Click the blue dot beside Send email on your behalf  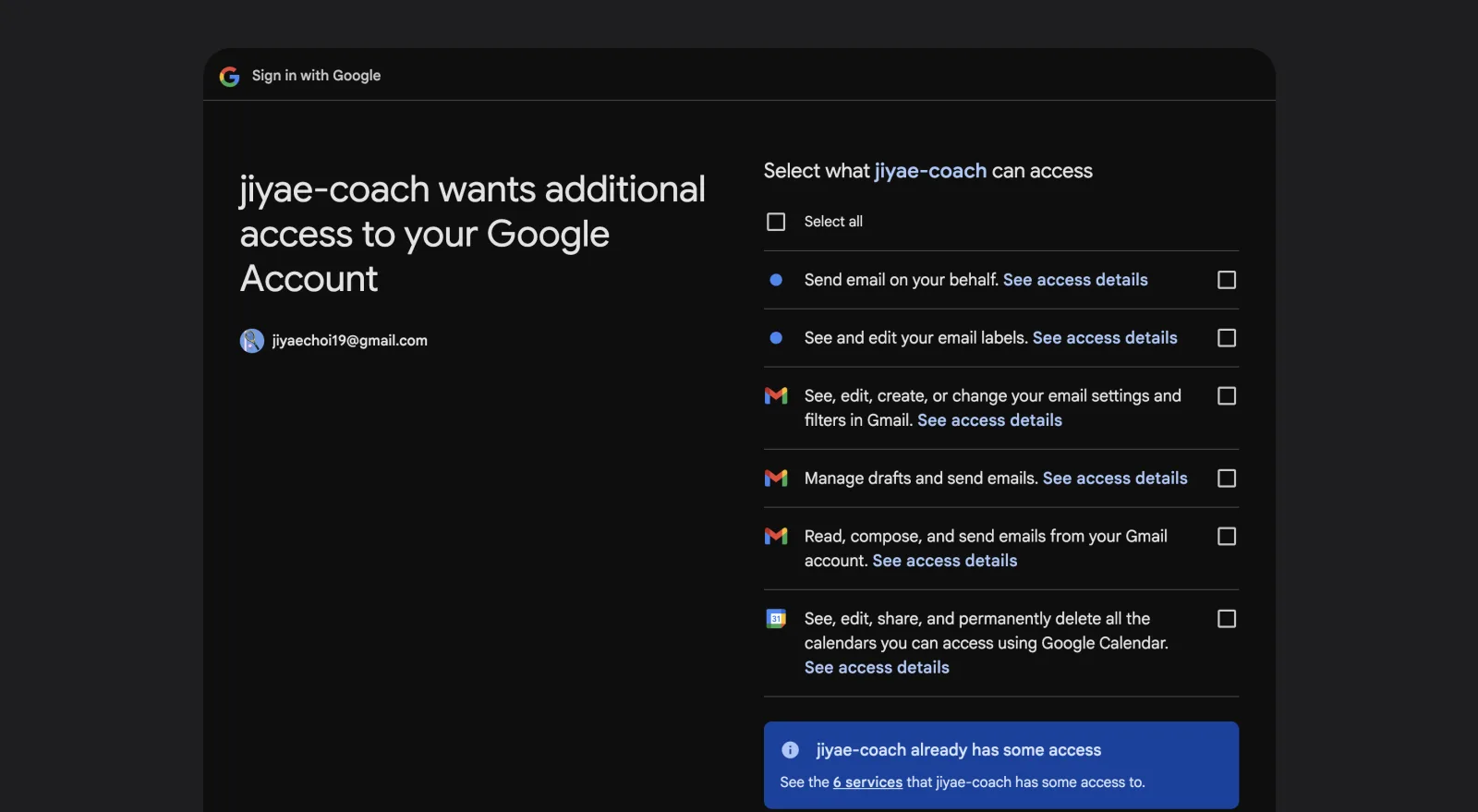(776, 280)
